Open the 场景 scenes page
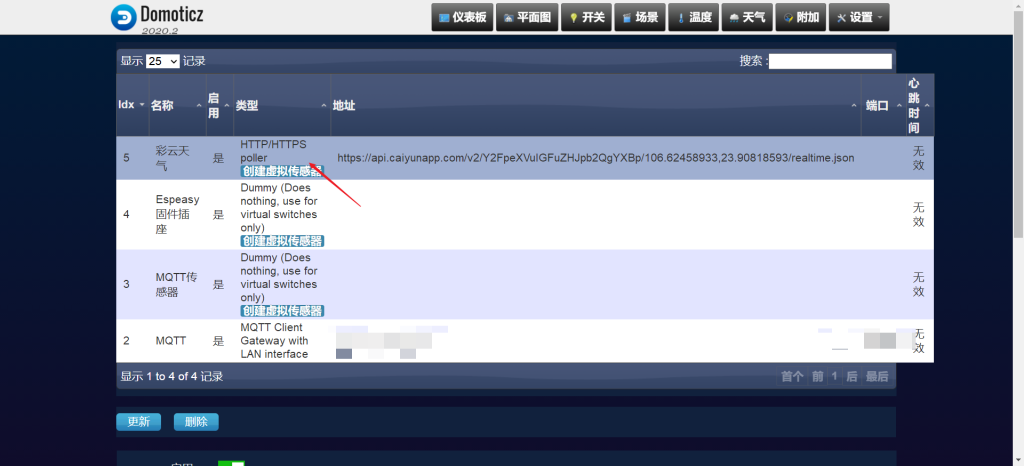 [640, 17]
